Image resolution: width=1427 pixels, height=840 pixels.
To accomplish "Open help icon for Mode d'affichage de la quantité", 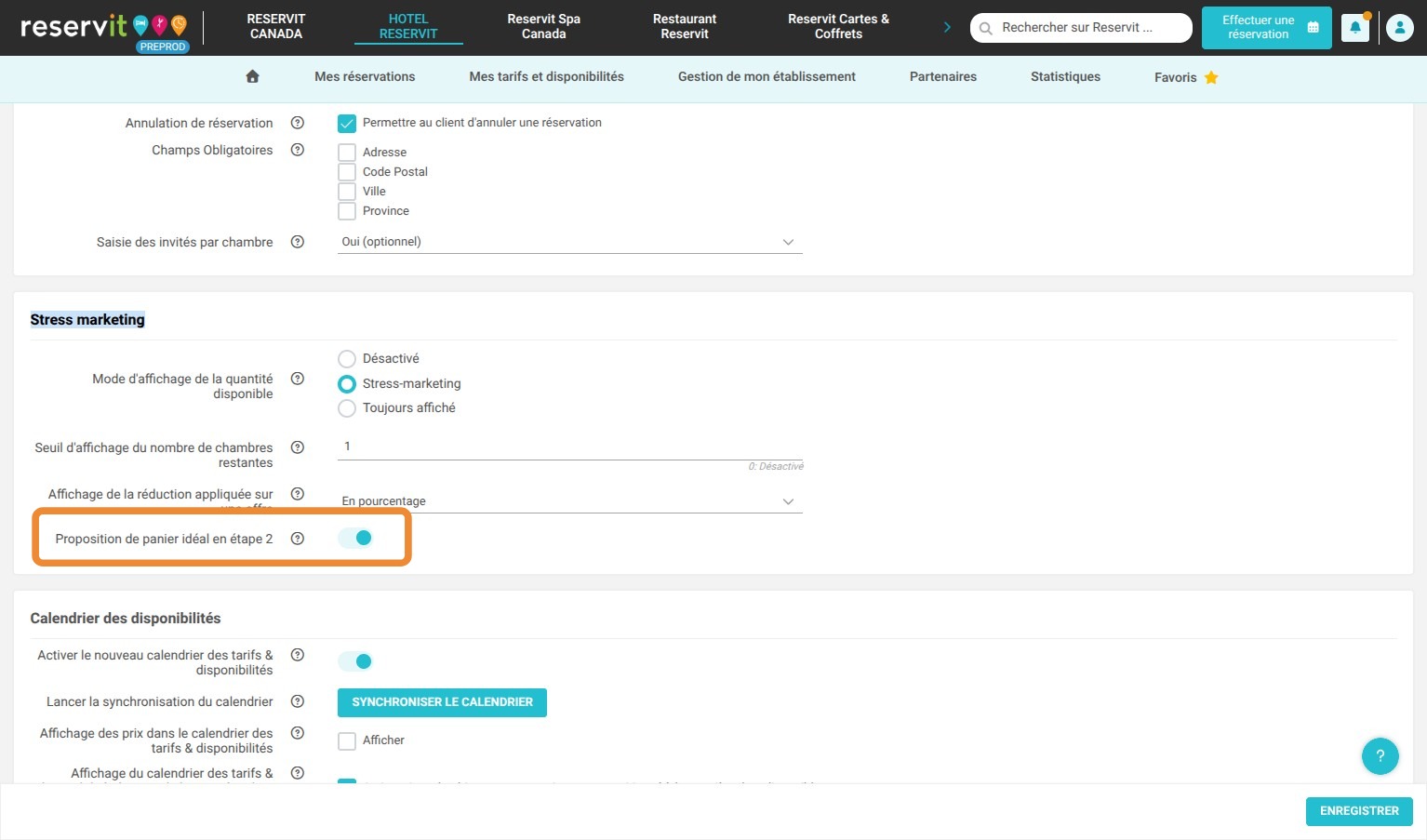I will [x=298, y=379].
